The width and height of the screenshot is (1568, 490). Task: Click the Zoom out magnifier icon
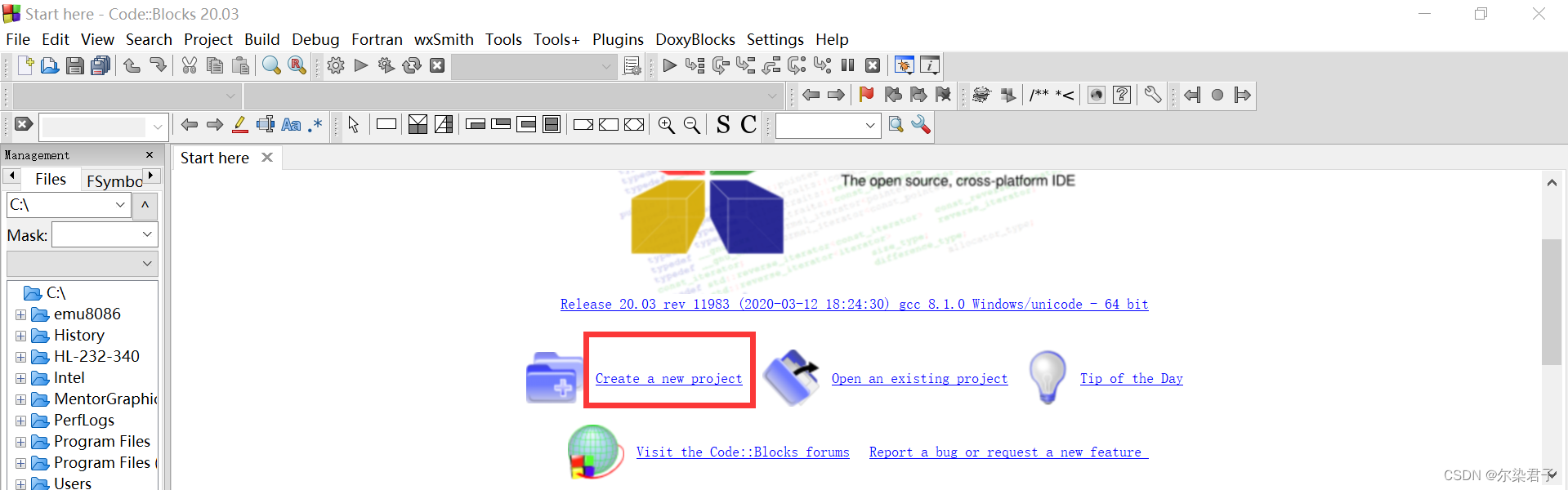coord(692,124)
